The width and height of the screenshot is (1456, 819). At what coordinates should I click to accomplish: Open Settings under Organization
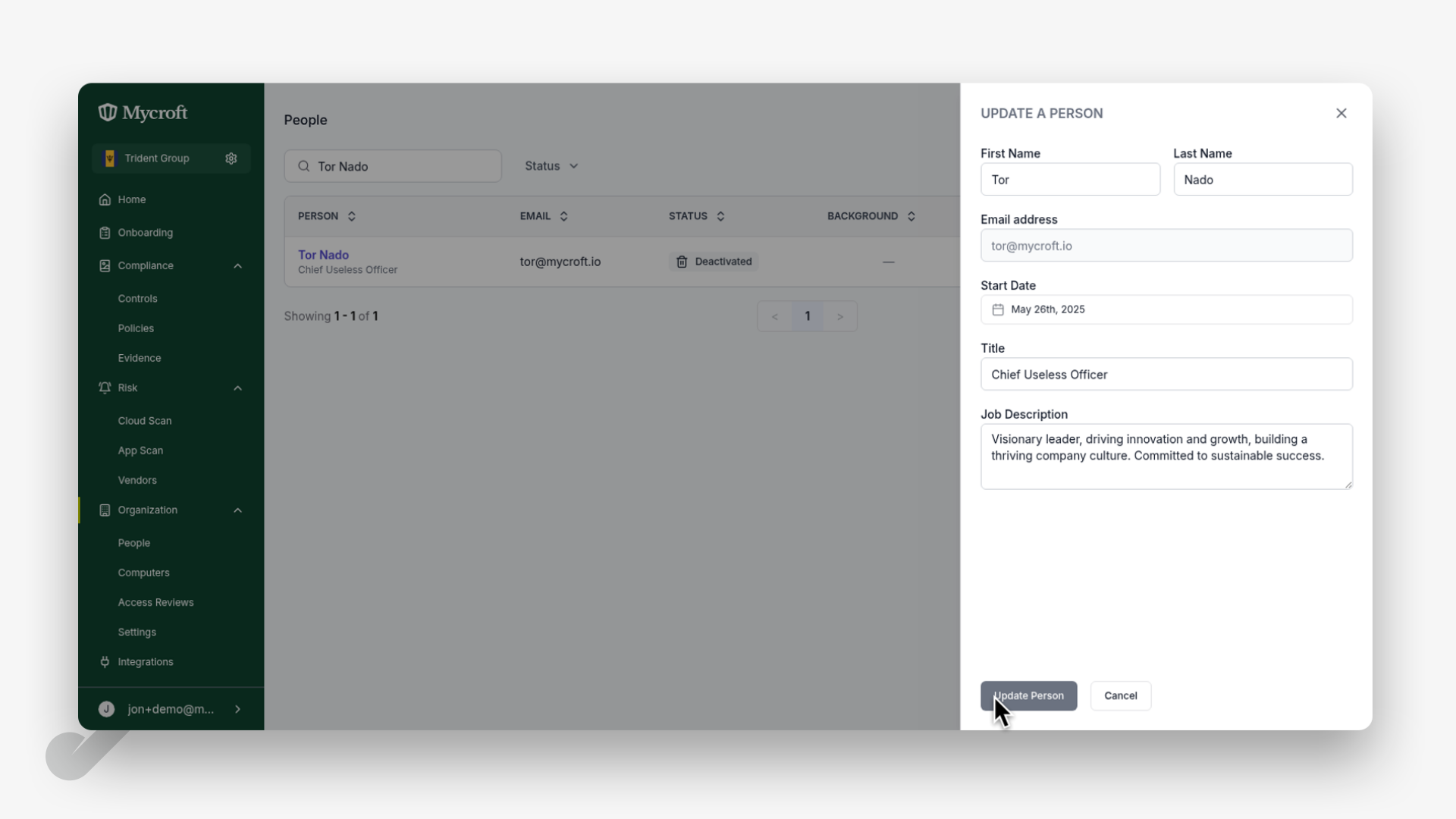[x=137, y=632]
